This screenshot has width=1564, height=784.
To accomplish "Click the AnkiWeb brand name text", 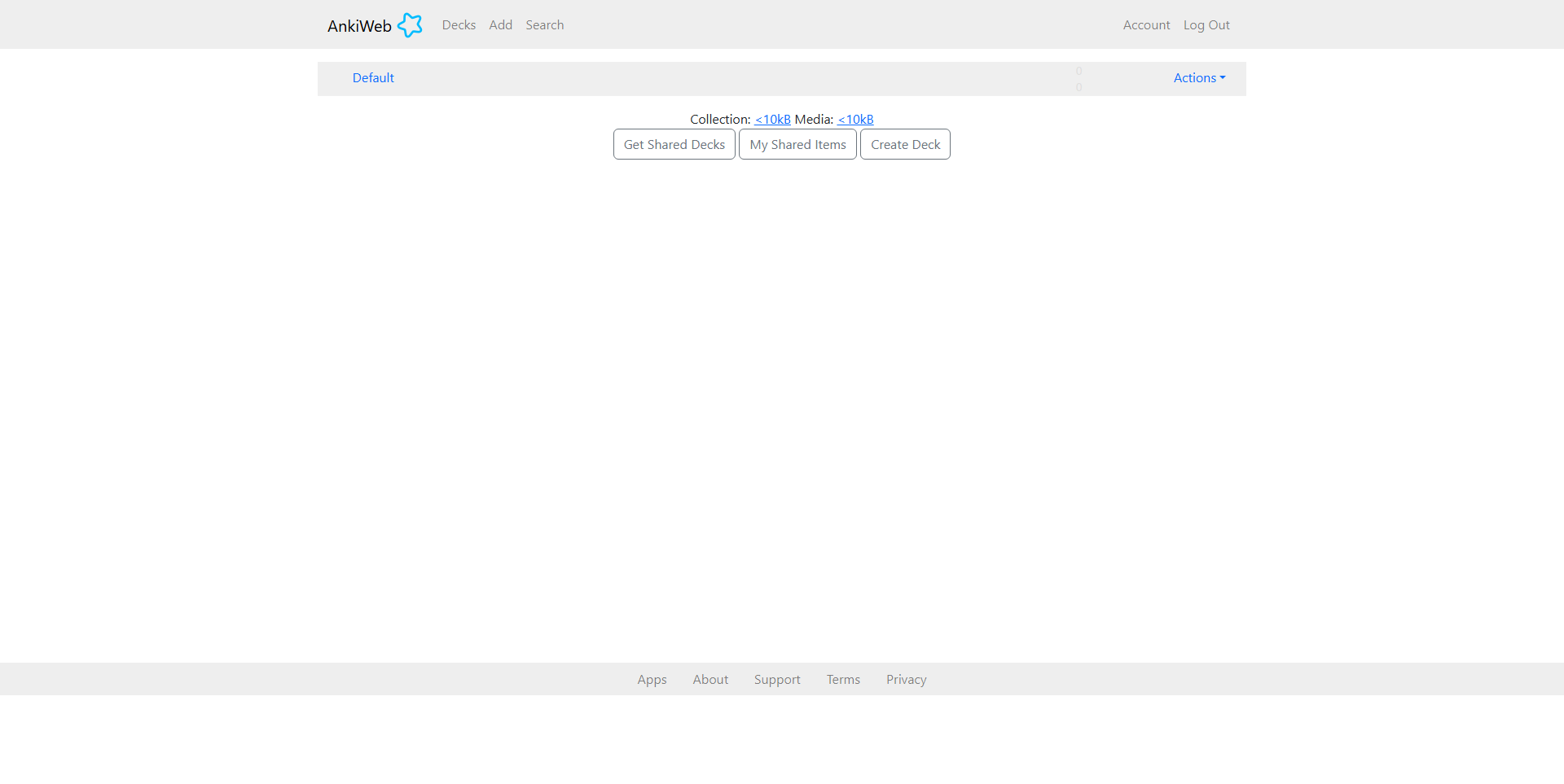I will (x=359, y=26).
